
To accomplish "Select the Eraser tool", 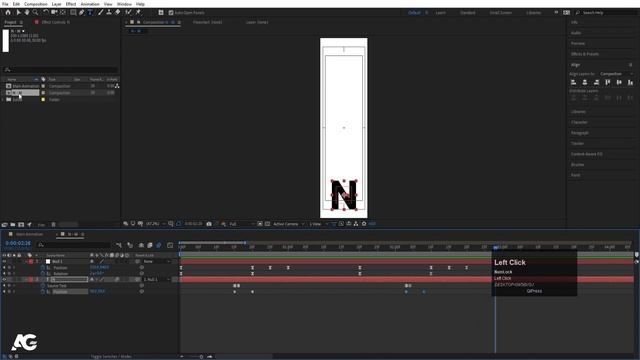I will click(118, 13).
